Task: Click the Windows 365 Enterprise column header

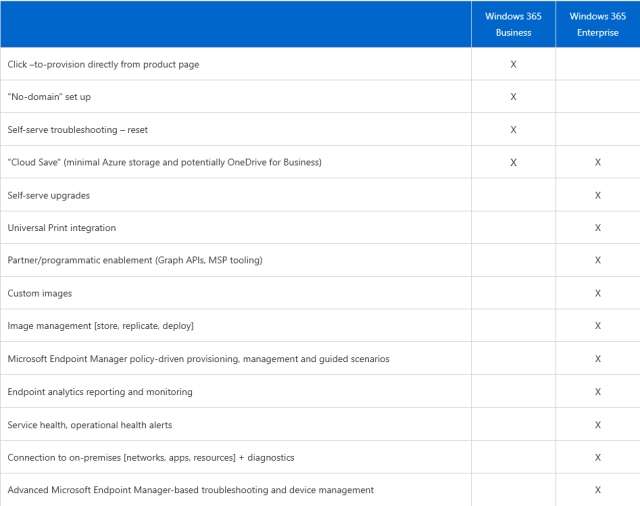Action: tap(597, 24)
